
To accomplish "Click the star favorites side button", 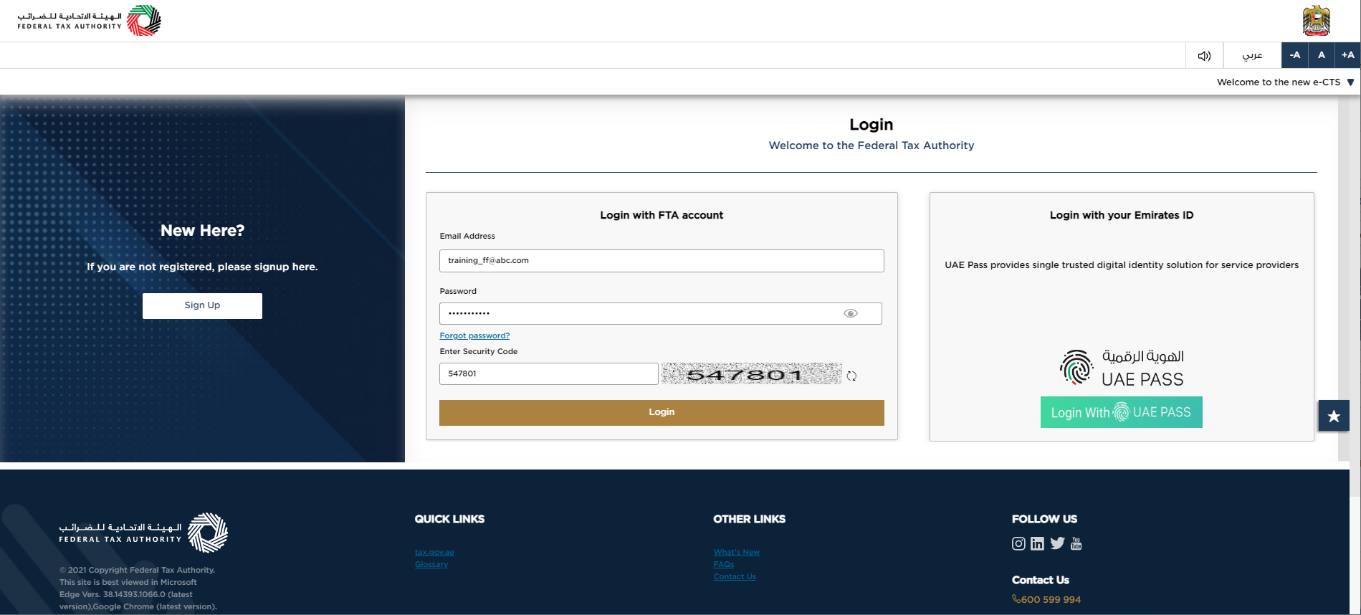I will coord(1334,416).
